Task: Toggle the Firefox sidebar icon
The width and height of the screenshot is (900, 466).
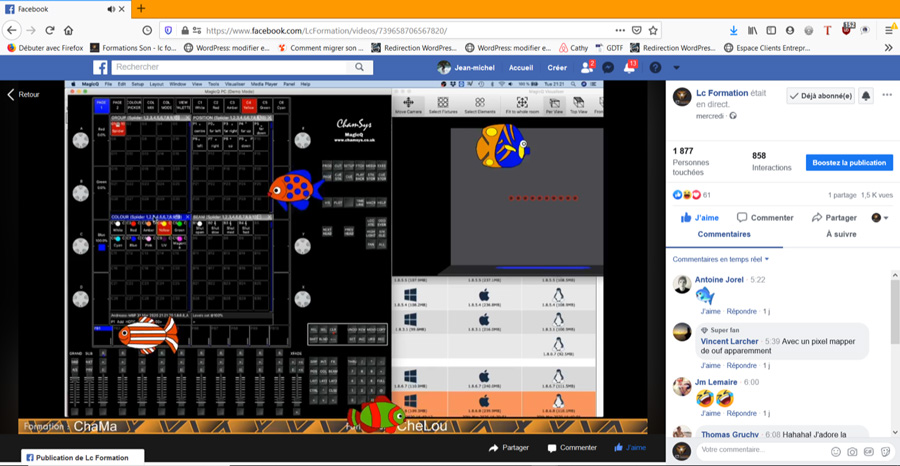Action: click(x=771, y=30)
